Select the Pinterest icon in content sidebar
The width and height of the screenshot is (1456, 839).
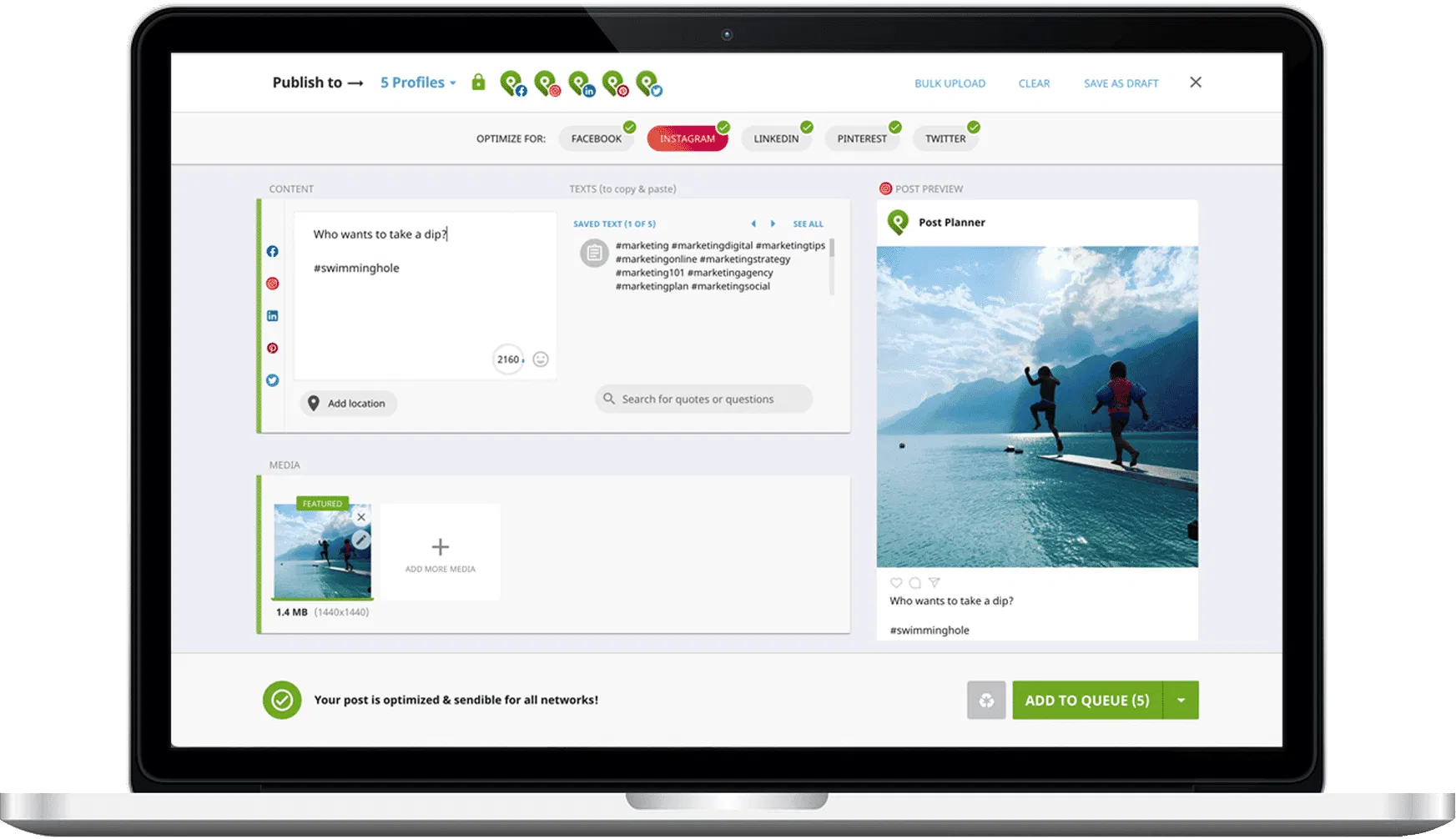click(272, 348)
